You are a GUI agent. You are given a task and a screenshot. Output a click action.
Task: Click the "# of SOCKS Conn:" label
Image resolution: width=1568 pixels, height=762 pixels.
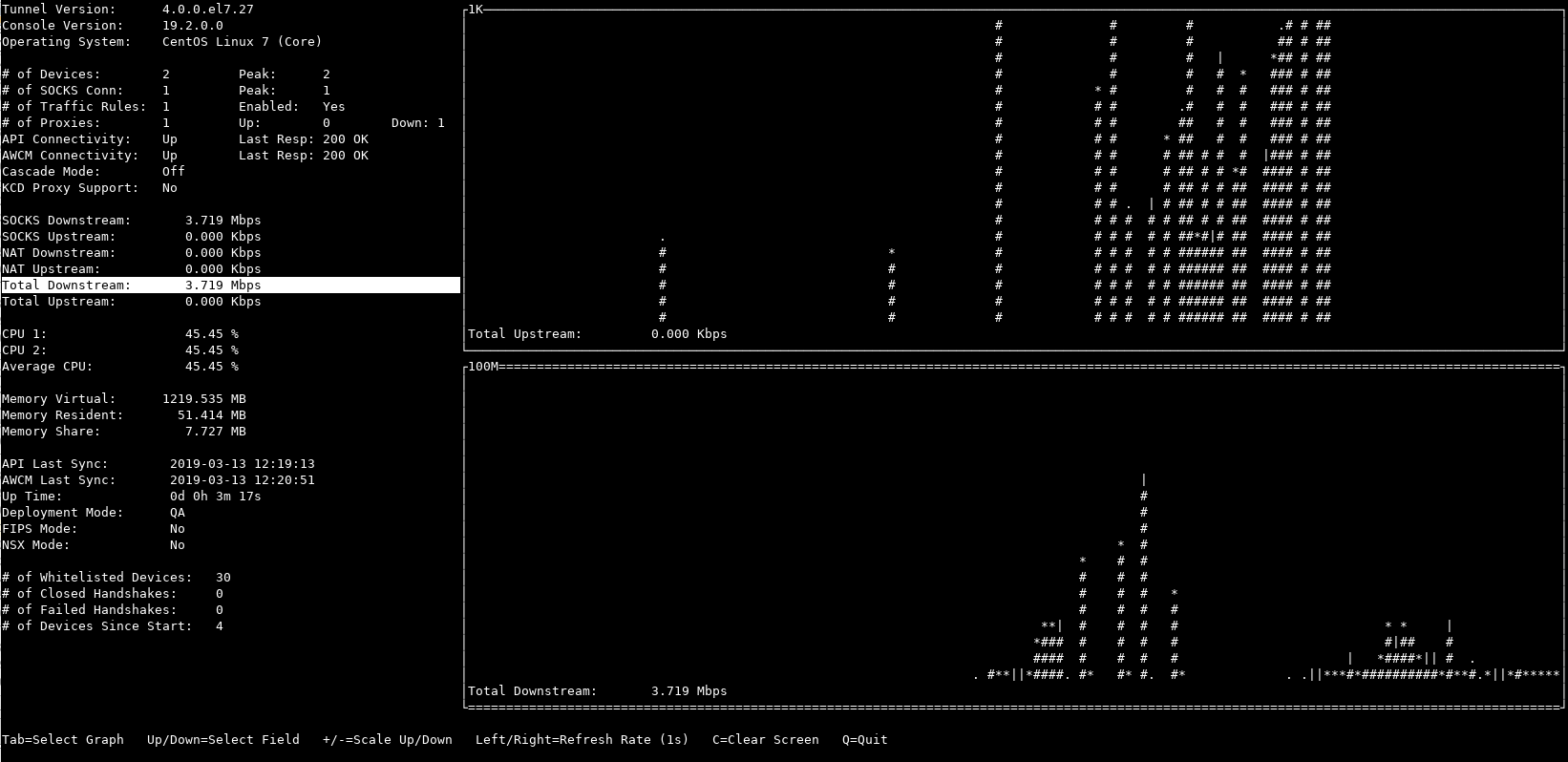63,91
